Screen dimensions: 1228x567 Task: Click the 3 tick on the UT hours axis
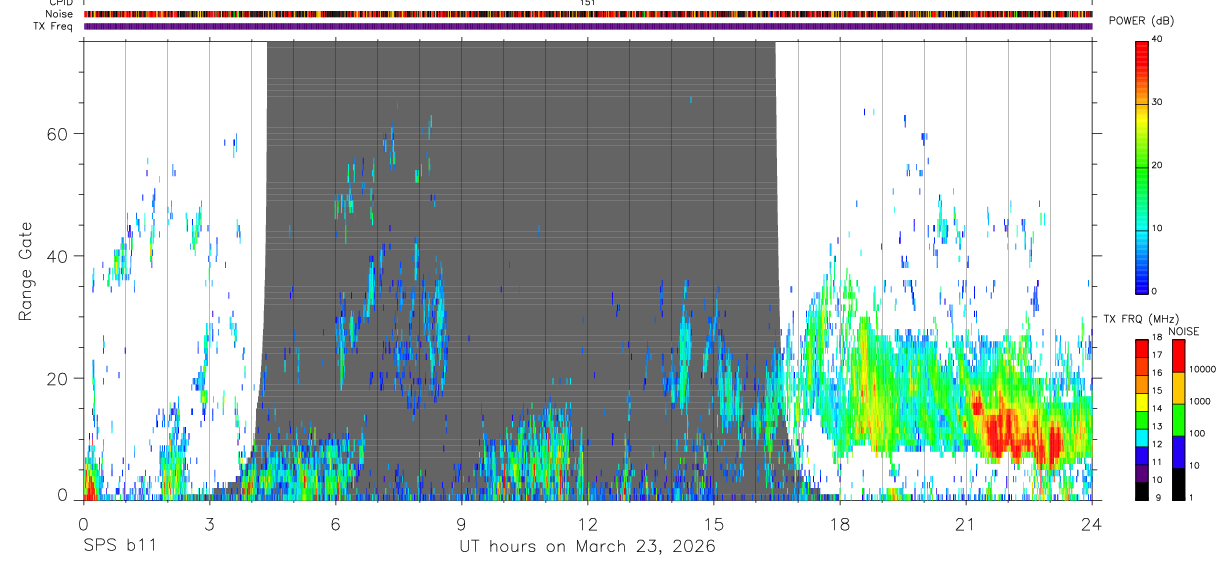[209, 523]
